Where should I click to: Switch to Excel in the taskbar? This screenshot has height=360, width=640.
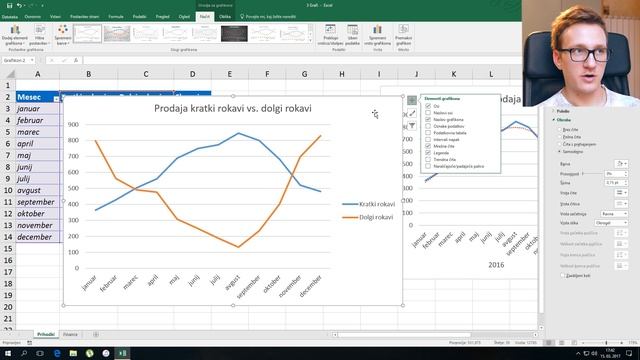(x=122, y=353)
